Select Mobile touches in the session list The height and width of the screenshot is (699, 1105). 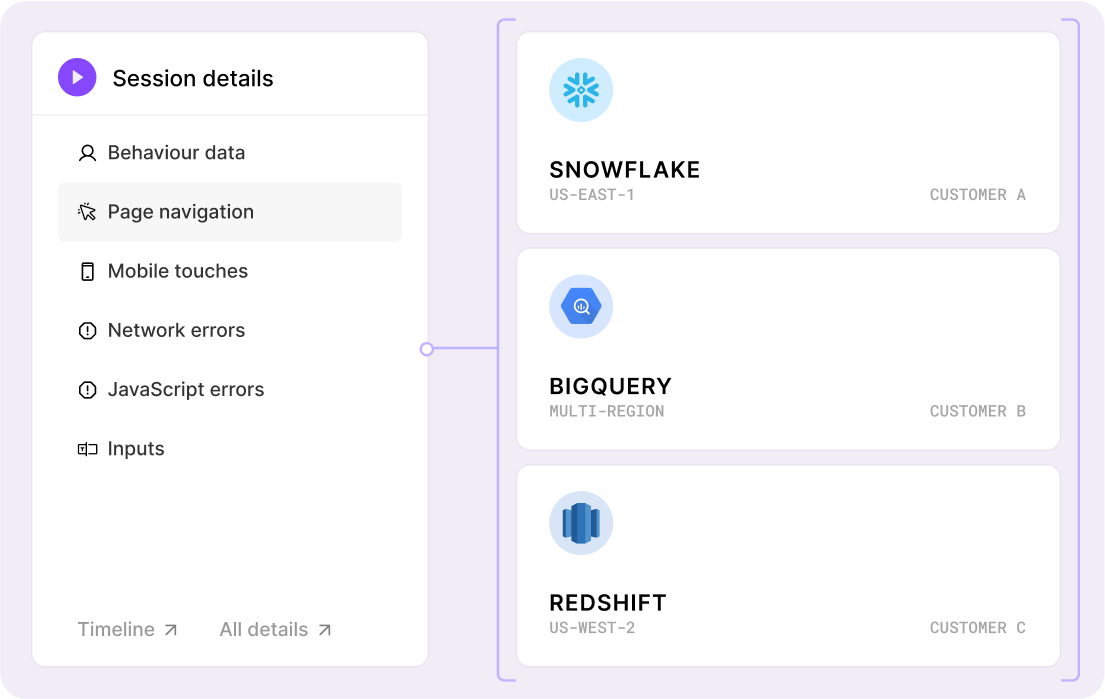tap(177, 271)
